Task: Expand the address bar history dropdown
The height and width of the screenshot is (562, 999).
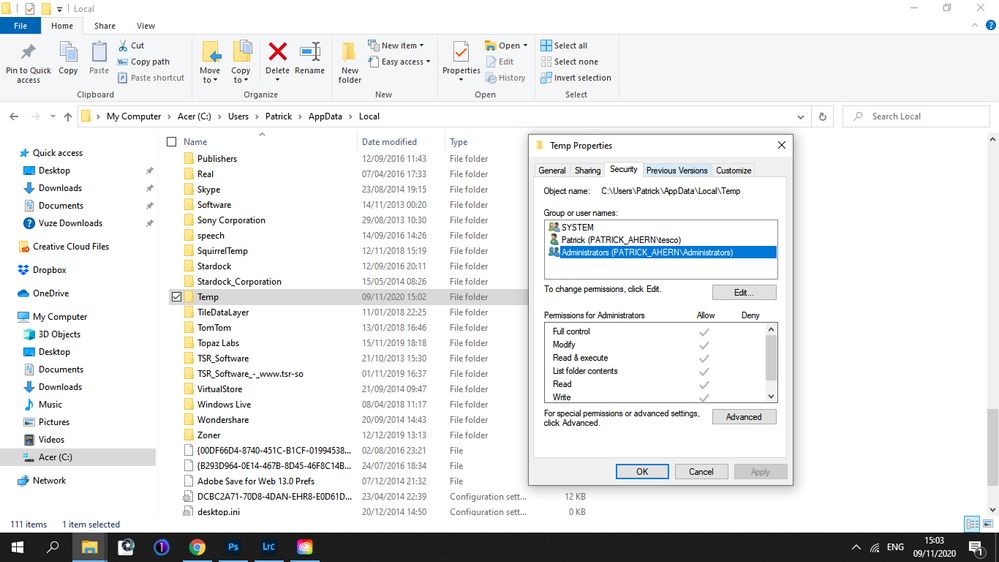Action: click(x=800, y=117)
